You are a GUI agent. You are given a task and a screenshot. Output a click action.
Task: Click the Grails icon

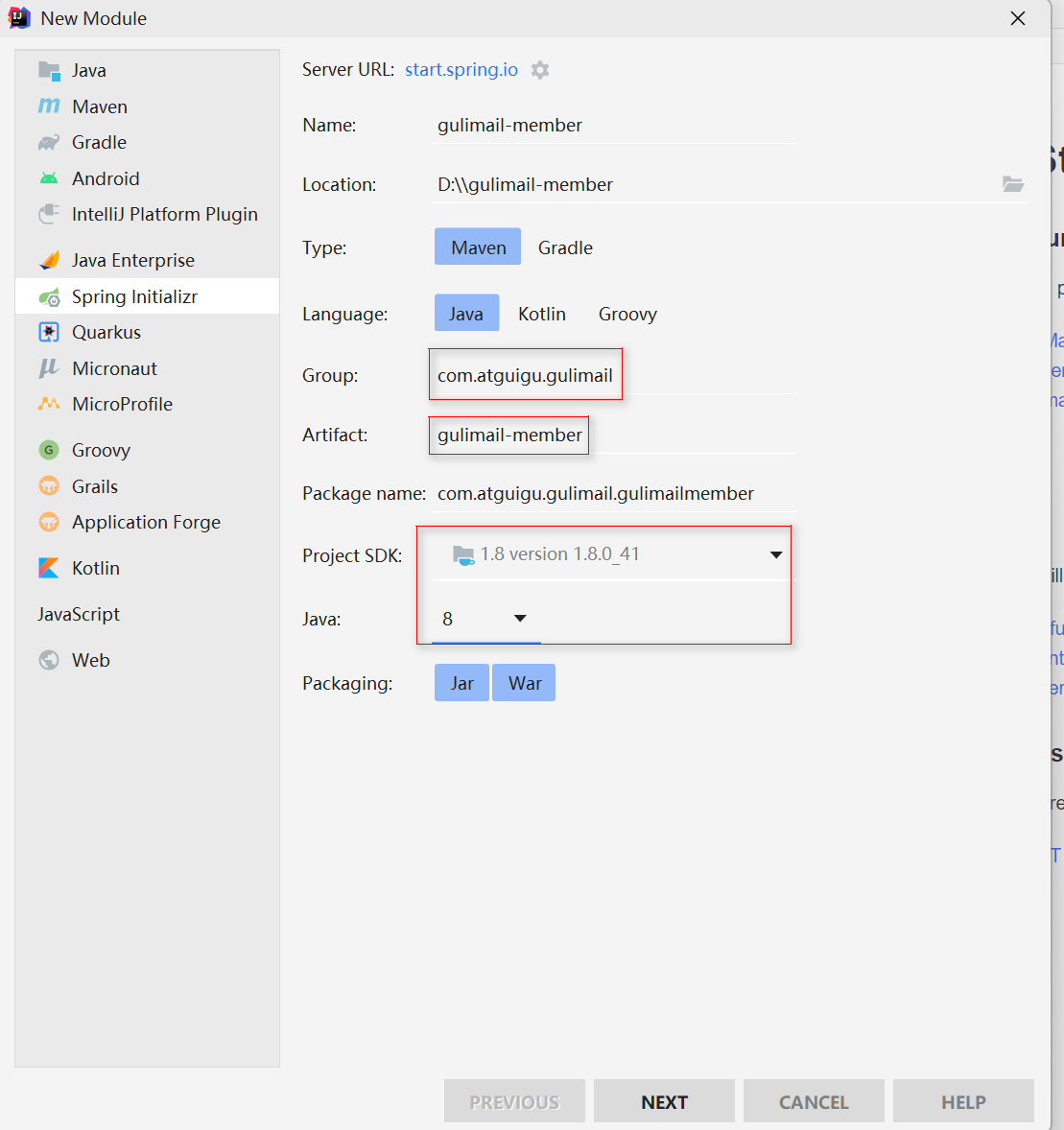tap(49, 486)
